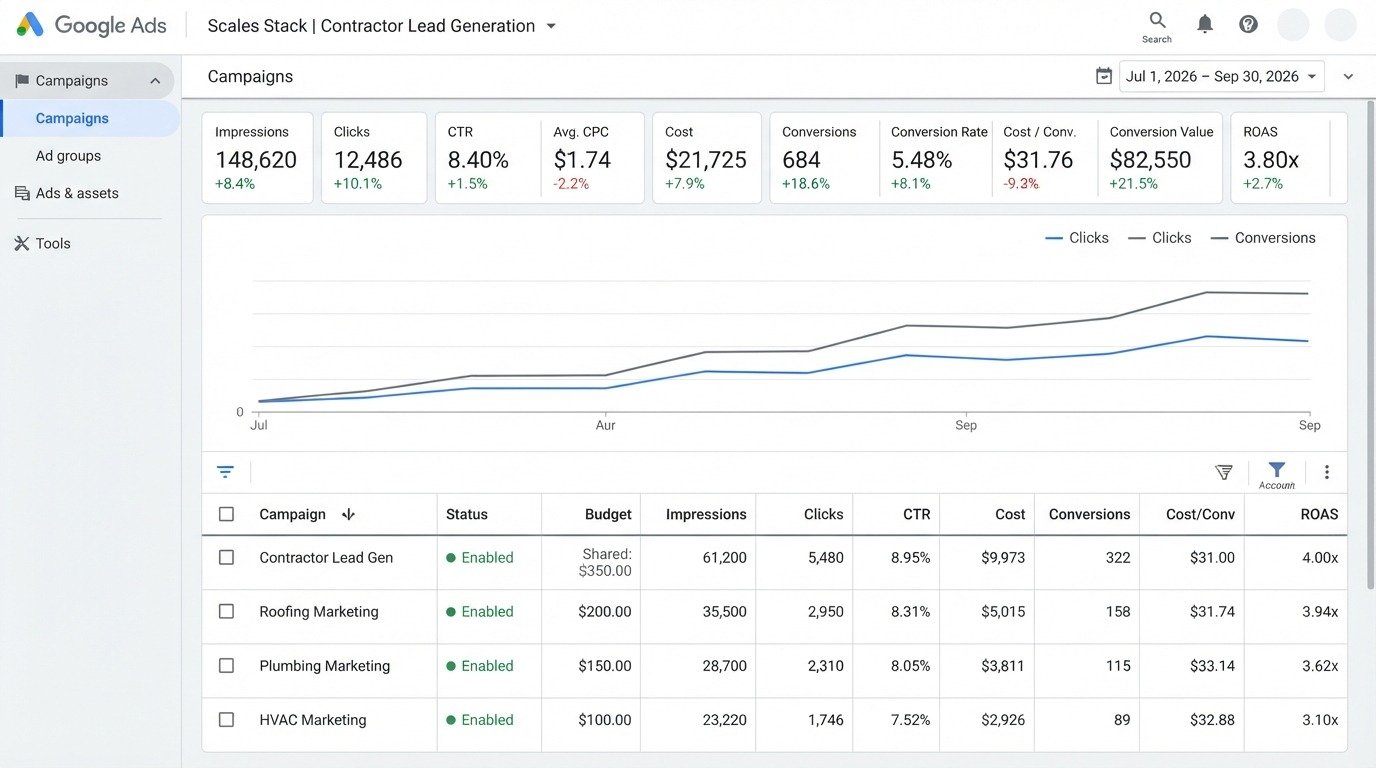Go to Ads & assets

pyautogui.click(x=77, y=193)
